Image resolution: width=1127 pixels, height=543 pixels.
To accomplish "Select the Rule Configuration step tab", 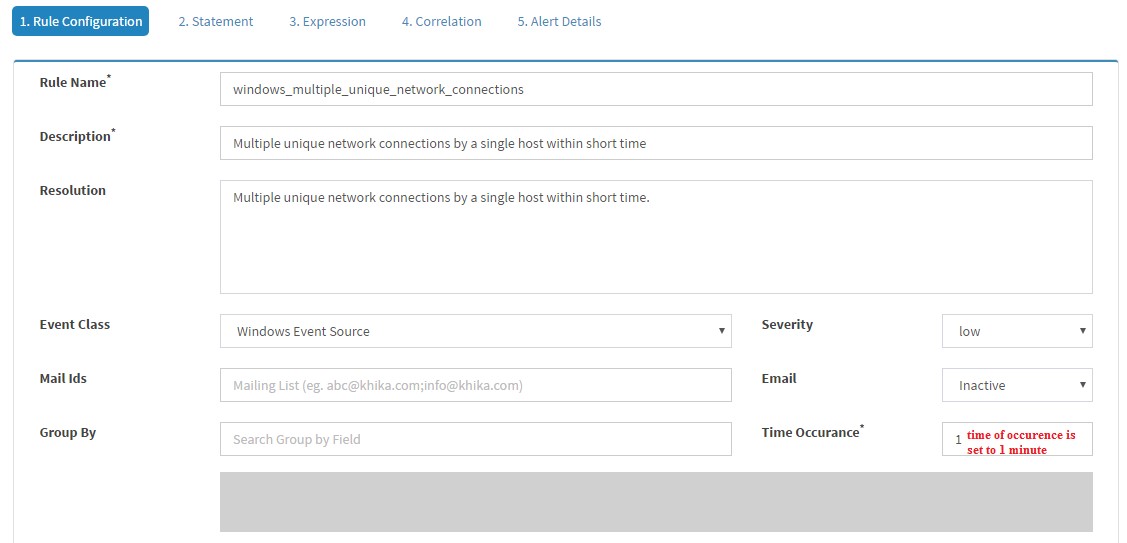I will [80, 22].
